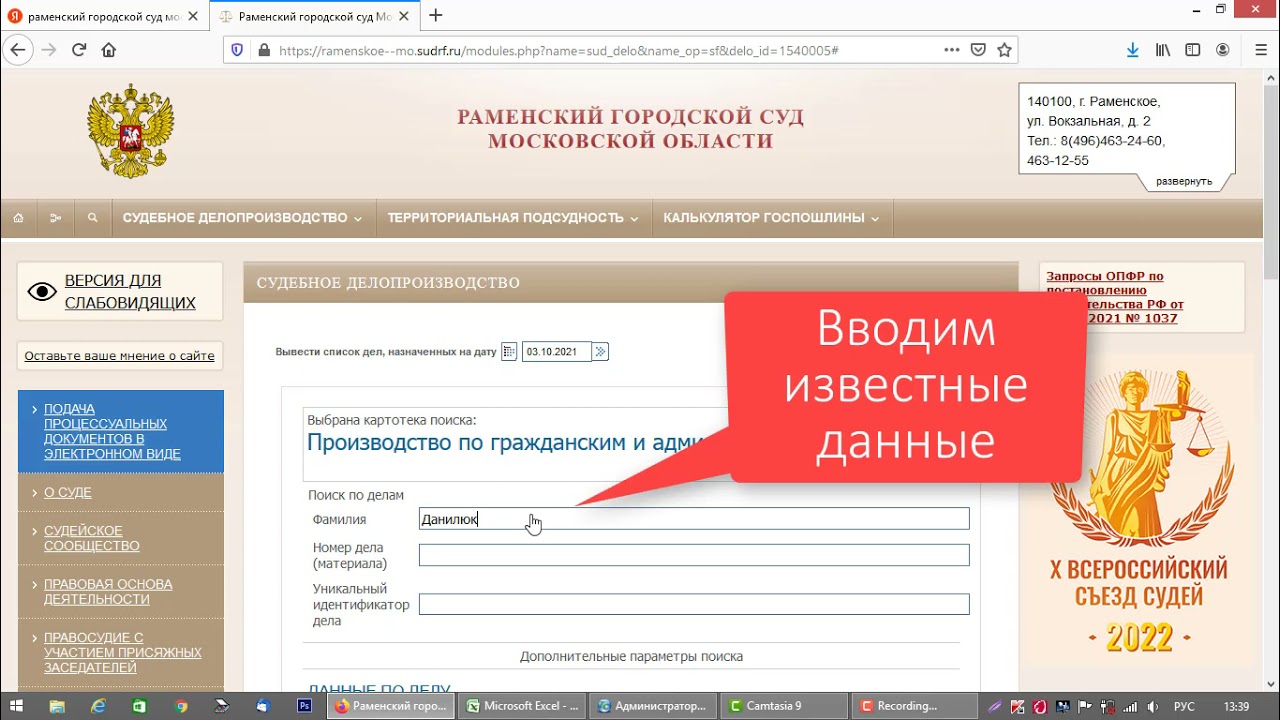This screenshot has width=1280, height=720.
Task: Click the Номер дела input field
Action: click(694, 555)
